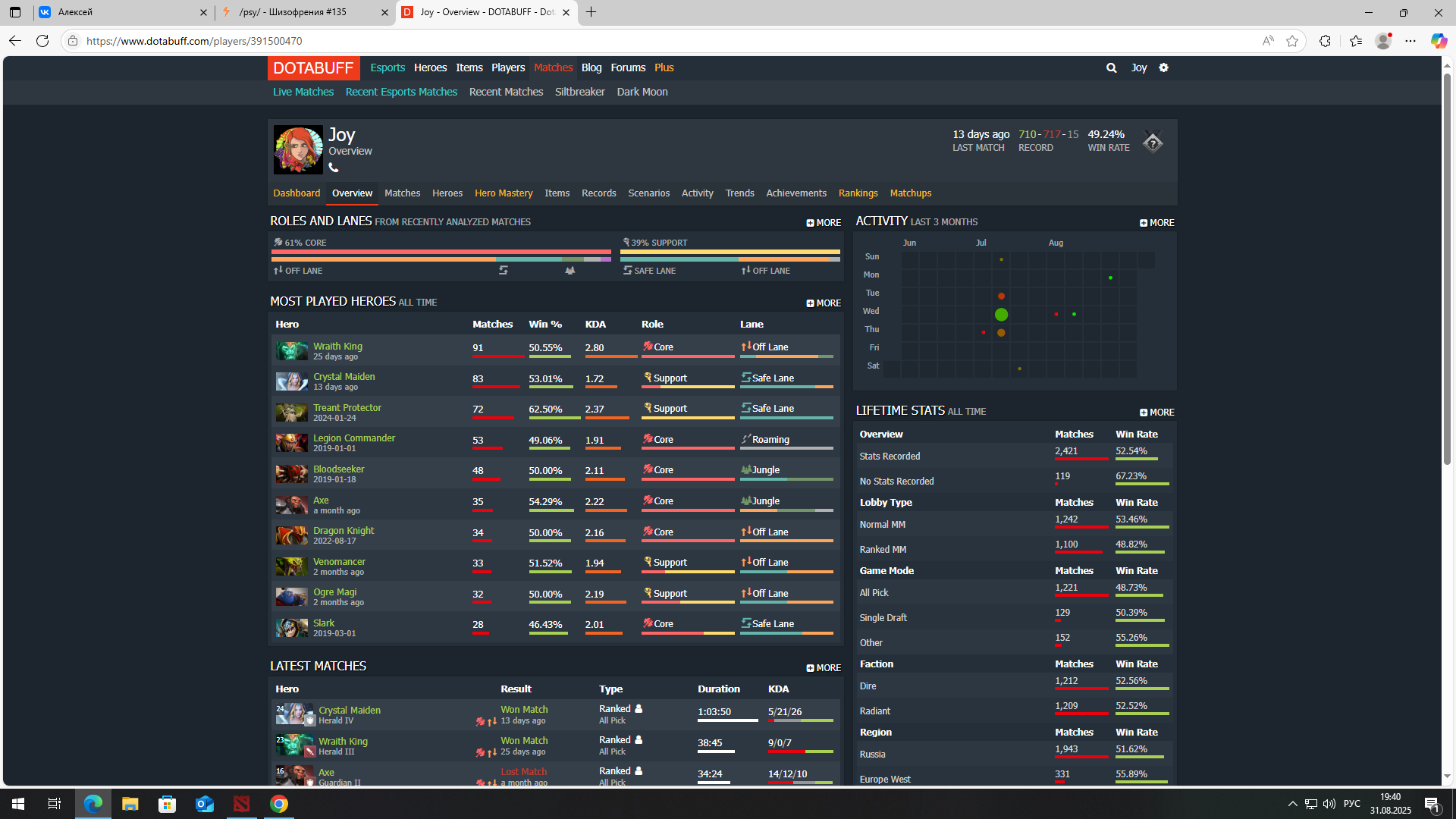Expand MORE for the Activity section
The height and width of the screenshot is (819, 1456).
click(1156, 223)
